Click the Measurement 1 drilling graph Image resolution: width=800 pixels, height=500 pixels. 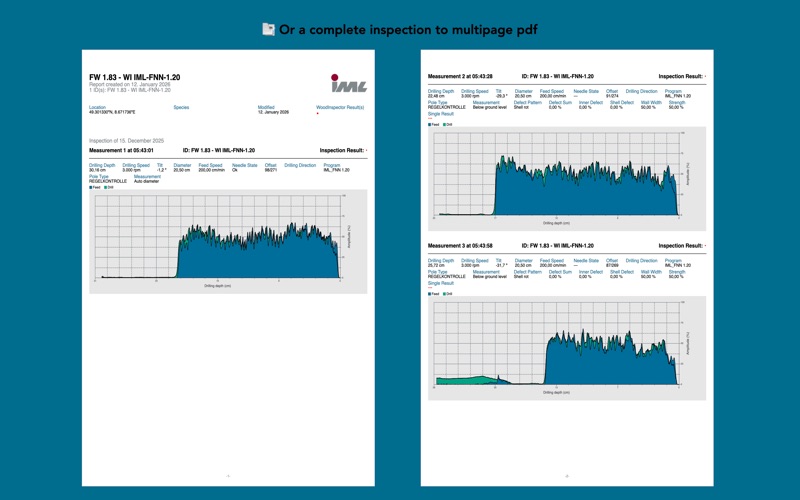click(228, 241)
